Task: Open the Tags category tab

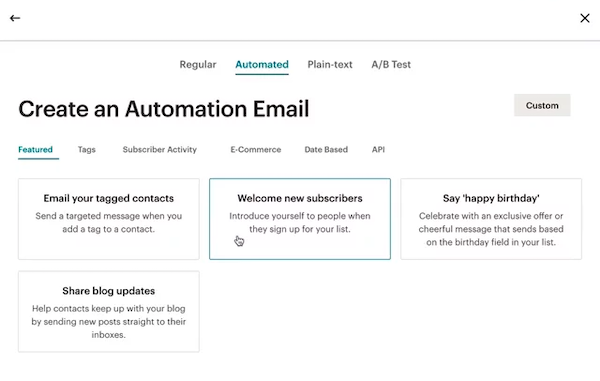Action: pyautogui.click(x=87, y=150)
